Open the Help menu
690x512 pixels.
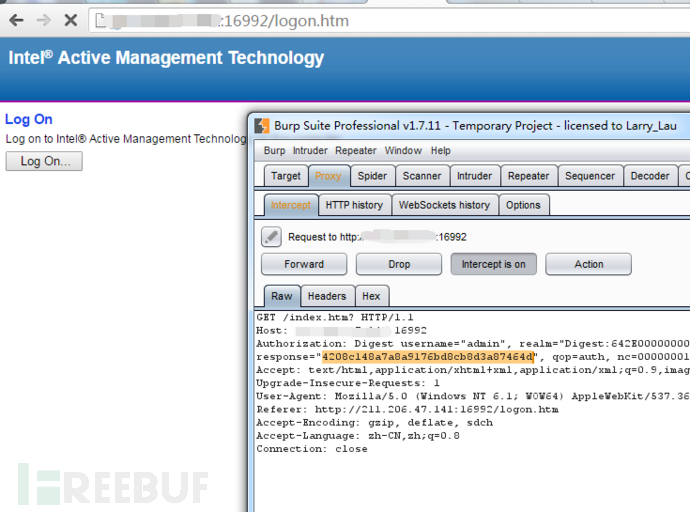440,150
